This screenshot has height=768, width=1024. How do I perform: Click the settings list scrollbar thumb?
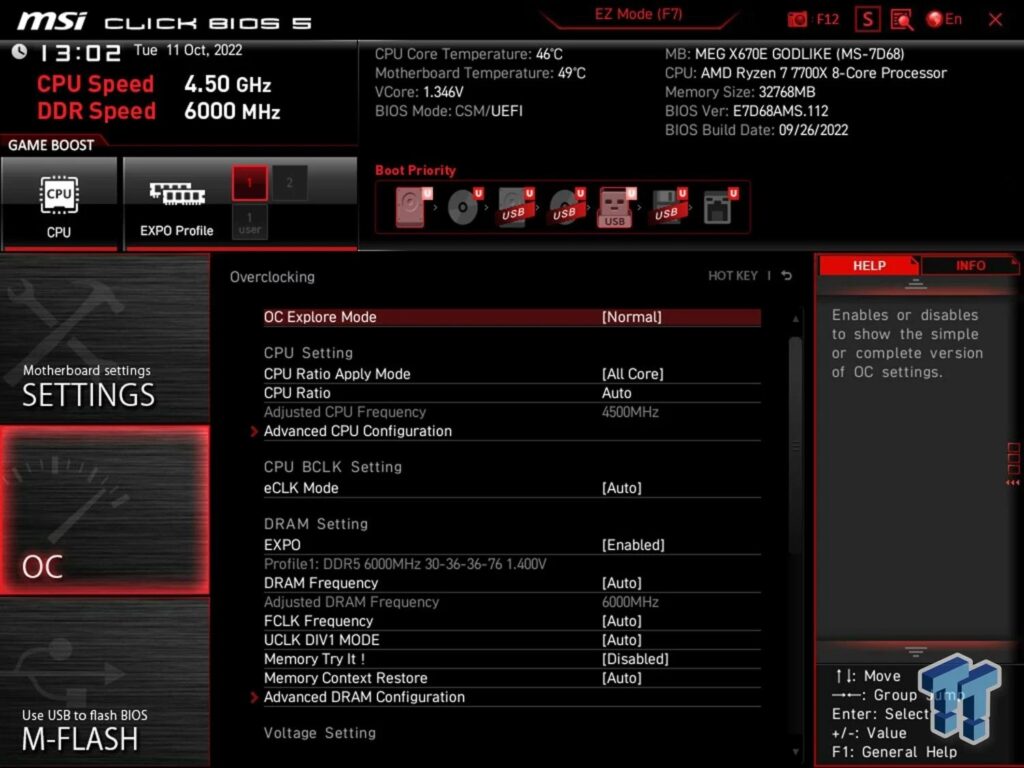coord(795,444)
